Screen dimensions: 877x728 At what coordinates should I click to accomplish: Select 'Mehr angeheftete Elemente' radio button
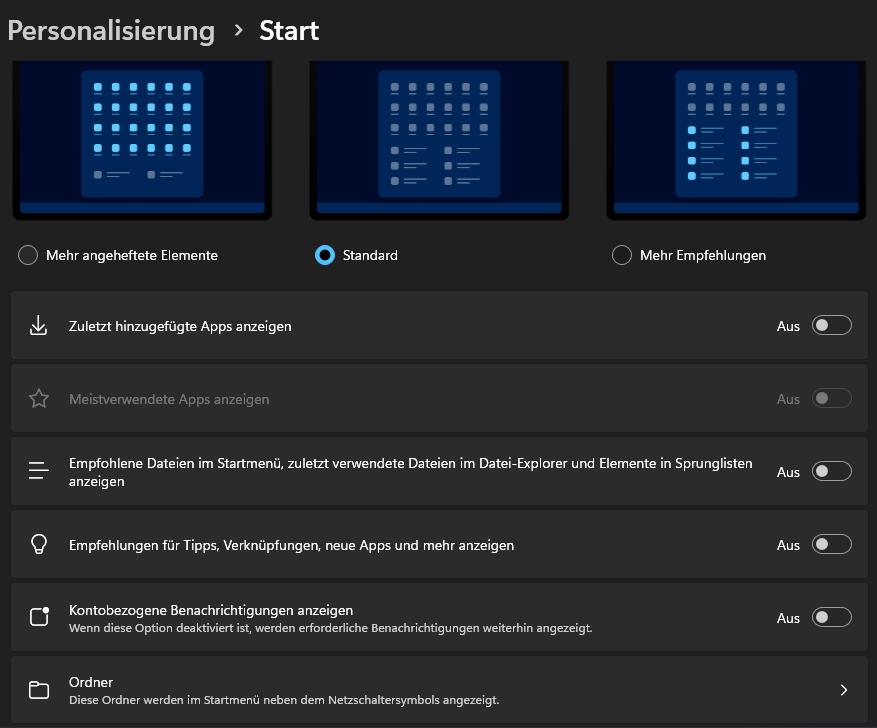pos(28,255)
